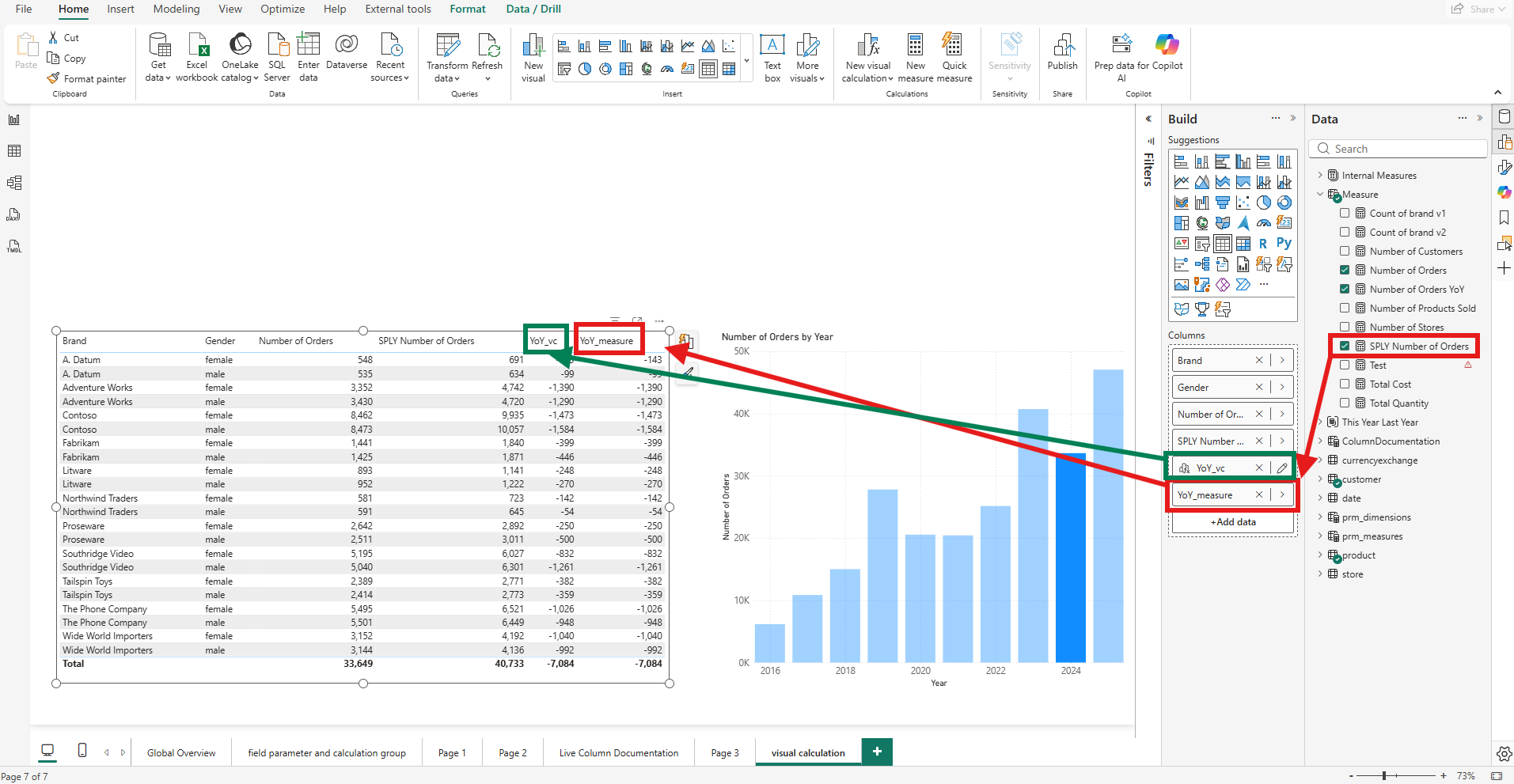The width and height of the screenshot is (1514, 784).
Task: Switch to Global Overview page tab
Action: click(181, 752)
